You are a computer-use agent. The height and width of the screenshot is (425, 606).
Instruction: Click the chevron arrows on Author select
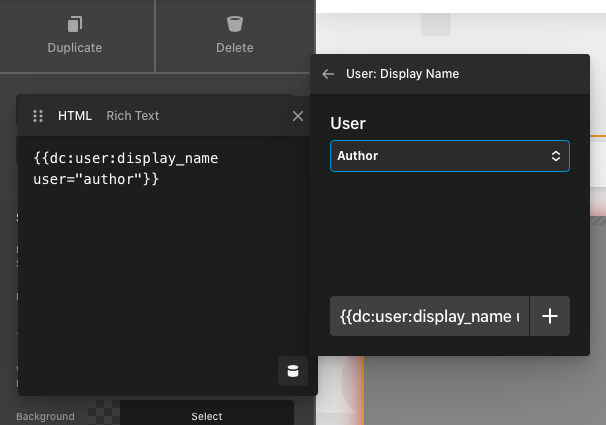[557, 156]
